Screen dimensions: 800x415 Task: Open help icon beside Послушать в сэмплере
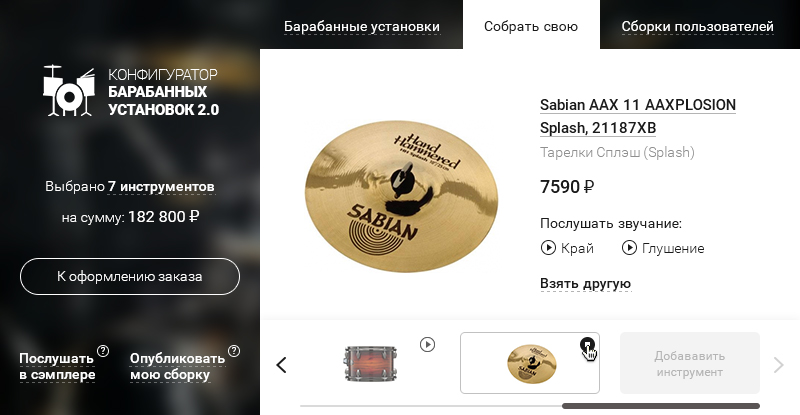click(103, 351)
